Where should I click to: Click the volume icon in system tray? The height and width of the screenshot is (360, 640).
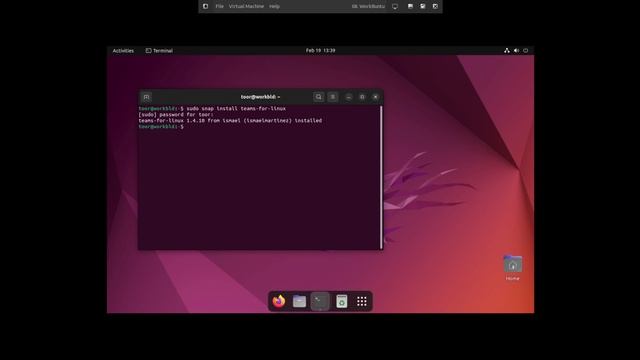coord(516,51)
